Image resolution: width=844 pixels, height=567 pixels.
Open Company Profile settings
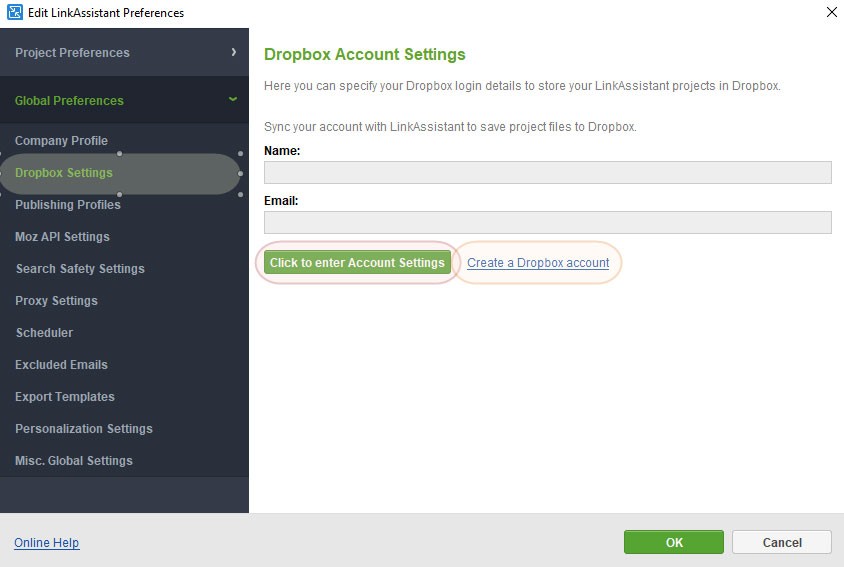61,141
